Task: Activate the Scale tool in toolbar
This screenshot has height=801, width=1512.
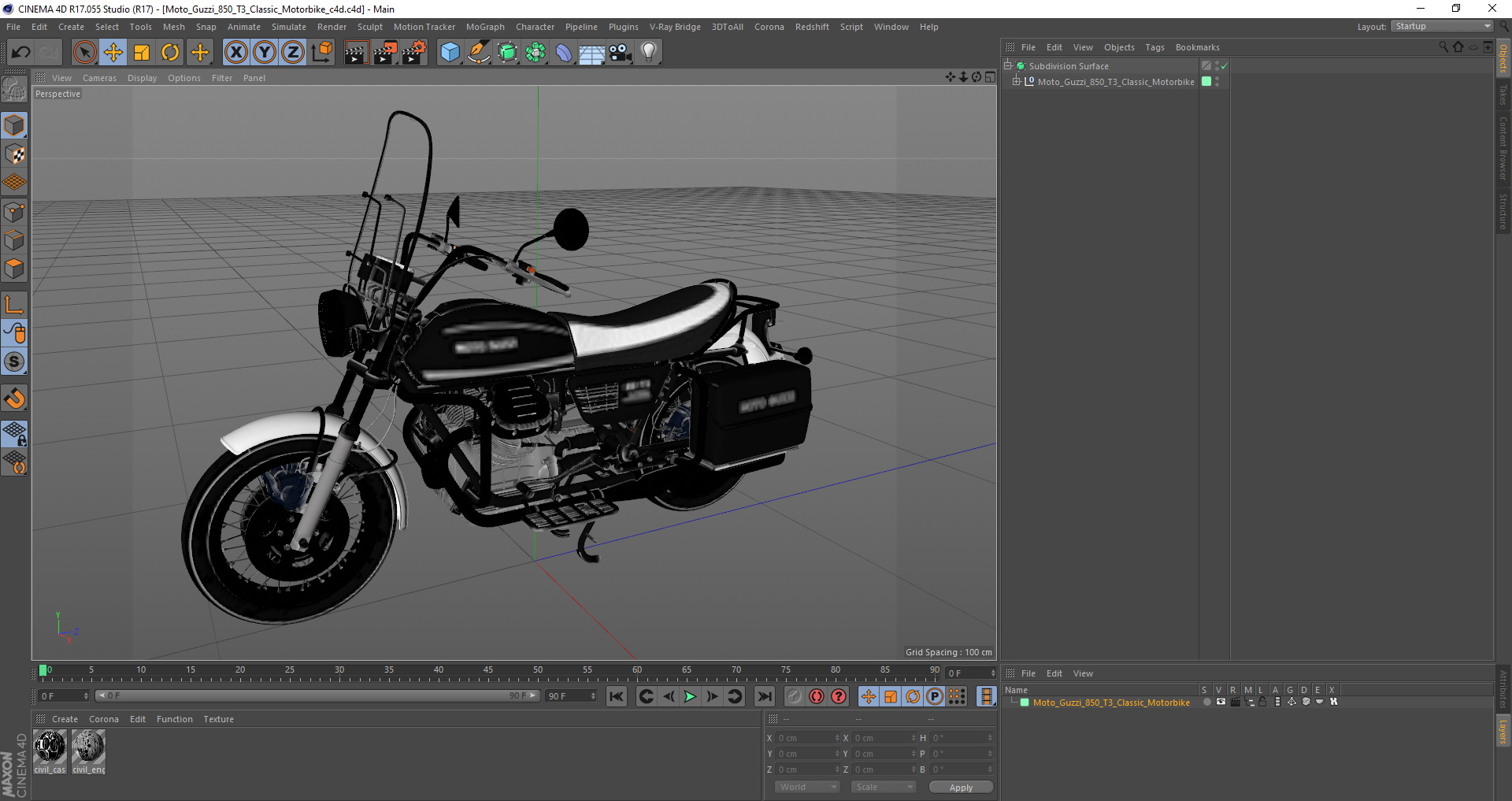Action: point(142,53)
